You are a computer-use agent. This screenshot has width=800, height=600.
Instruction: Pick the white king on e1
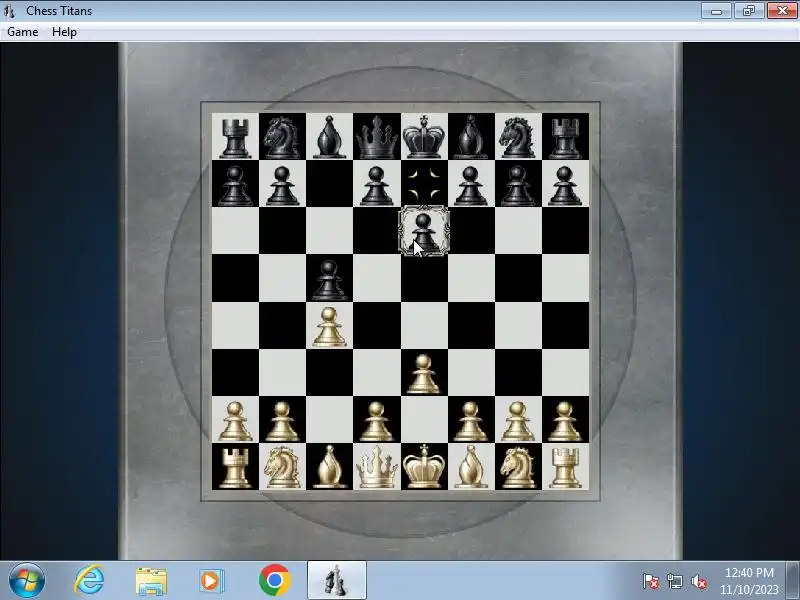point(423,467)
